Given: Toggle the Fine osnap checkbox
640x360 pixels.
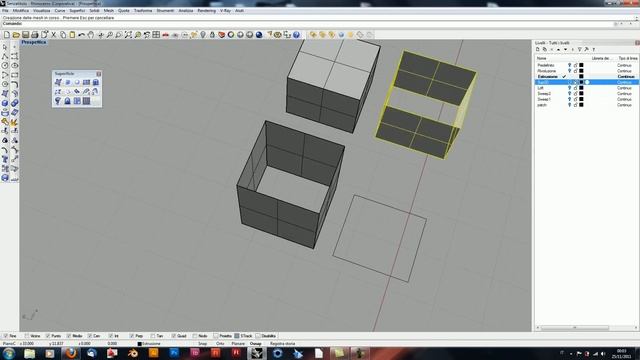Looking at the screenshot, I should (5, 336).
